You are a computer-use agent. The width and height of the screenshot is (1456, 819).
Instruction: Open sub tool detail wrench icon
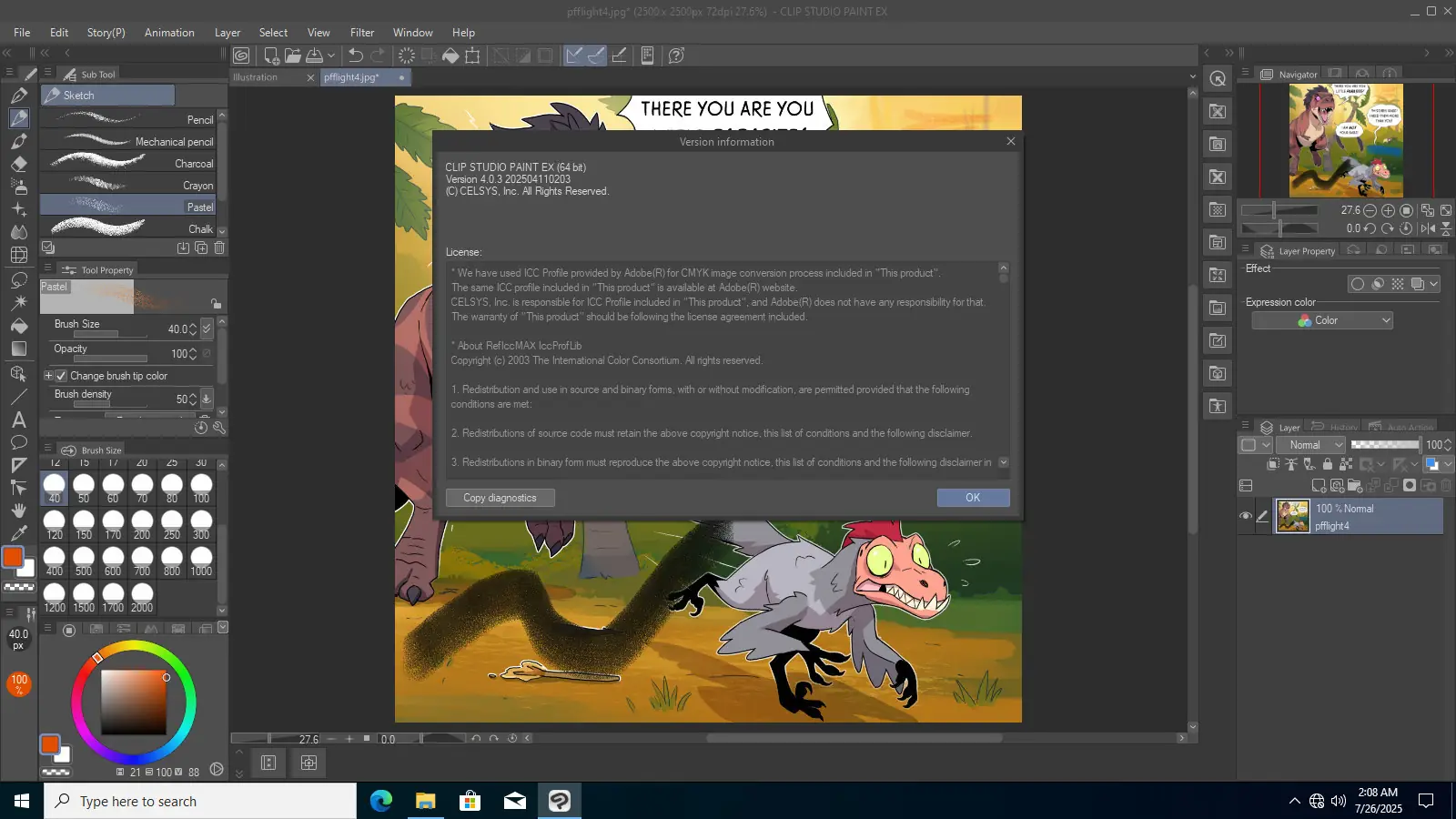pyautogui.click(x=219, y=427)
